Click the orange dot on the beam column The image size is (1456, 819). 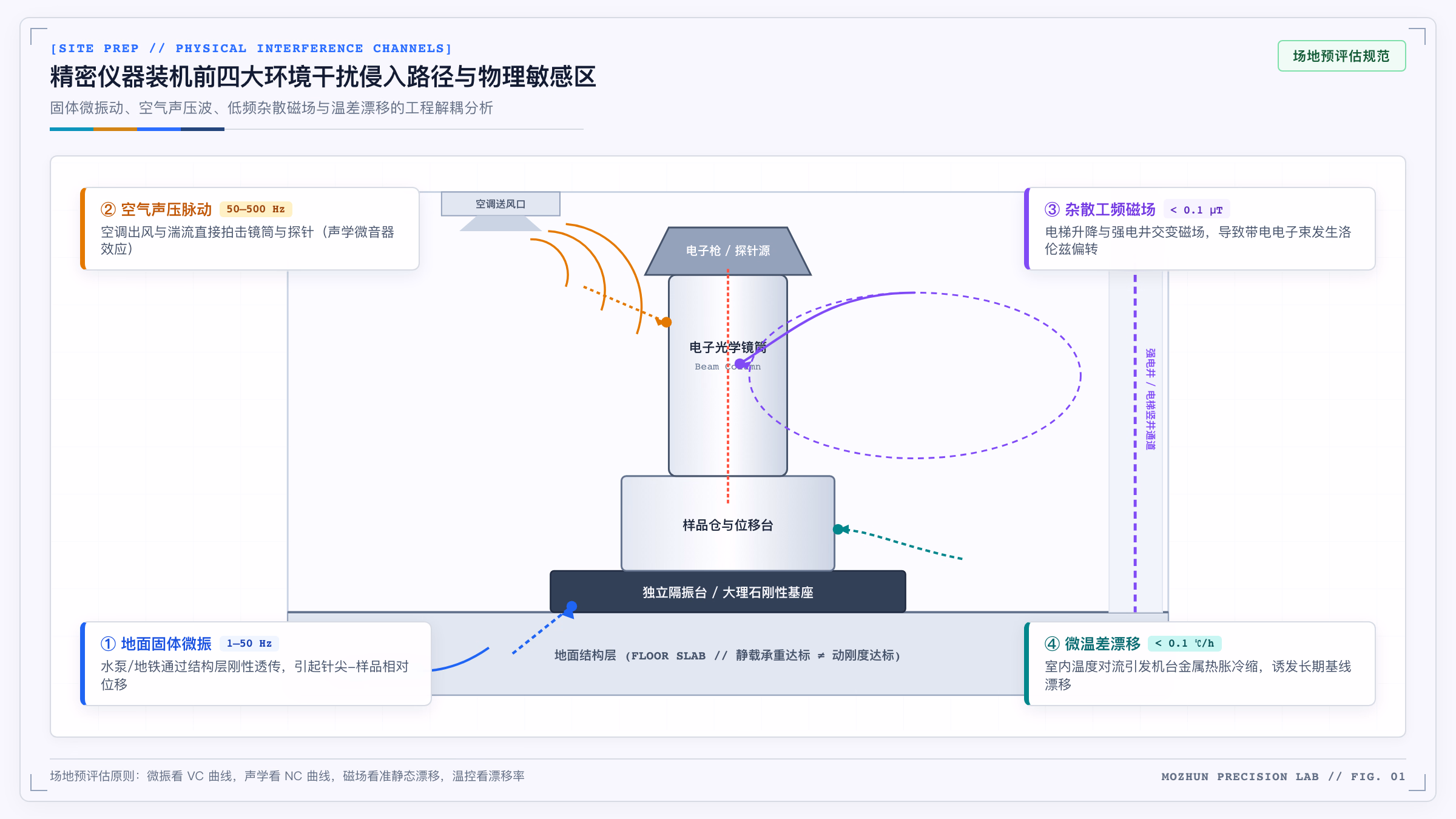pos(667,322)
